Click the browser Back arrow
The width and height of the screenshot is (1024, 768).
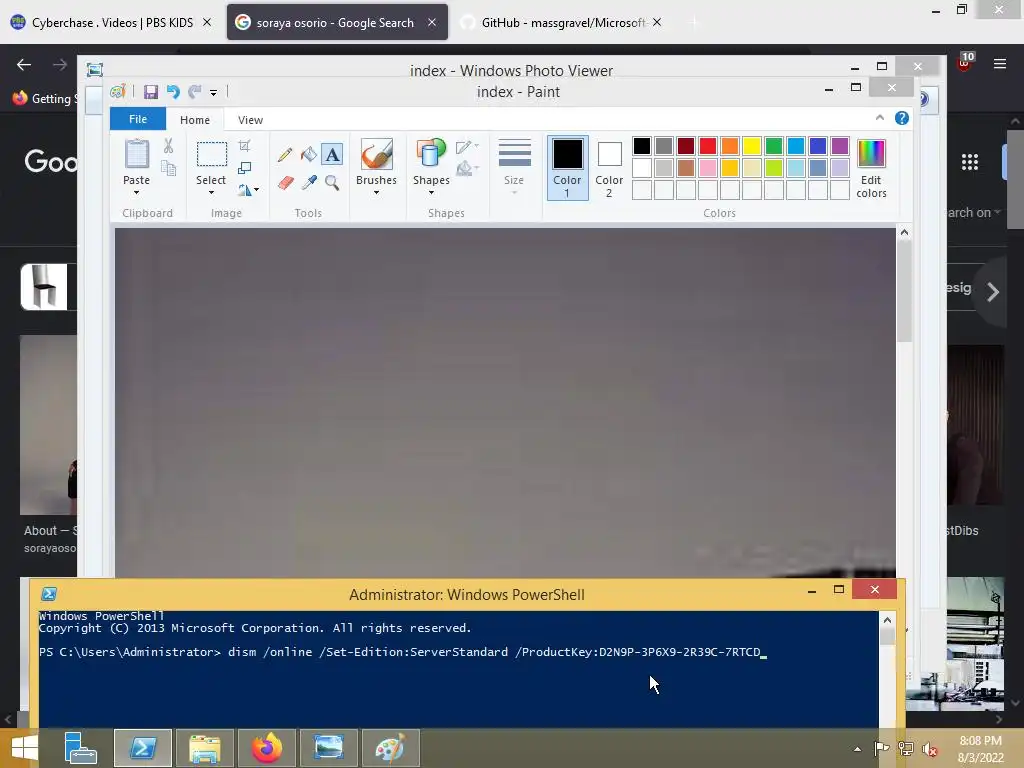(x=24, y=65)
